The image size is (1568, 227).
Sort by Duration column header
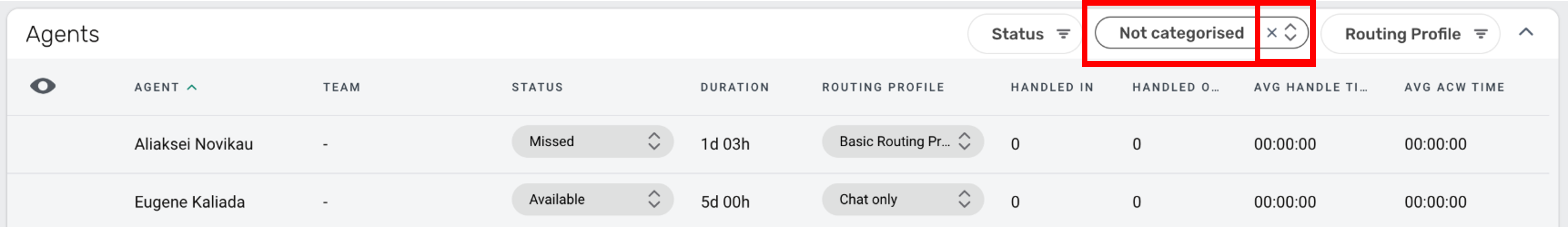734,88
